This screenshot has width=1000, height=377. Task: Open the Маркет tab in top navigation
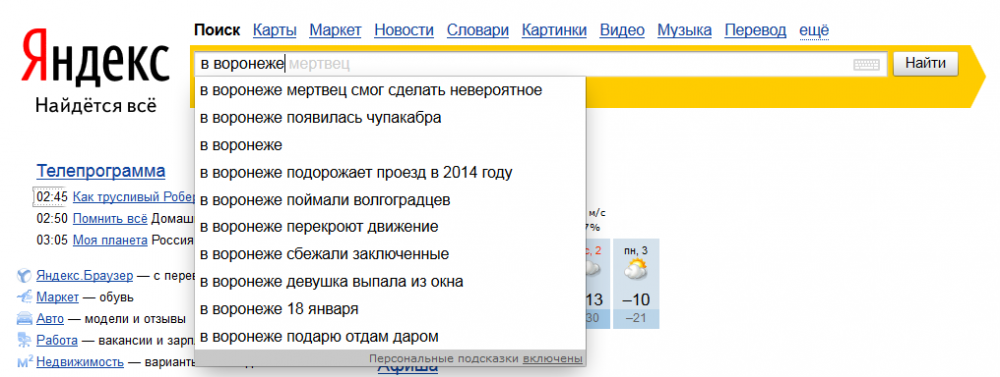click(x=335, y=30)
